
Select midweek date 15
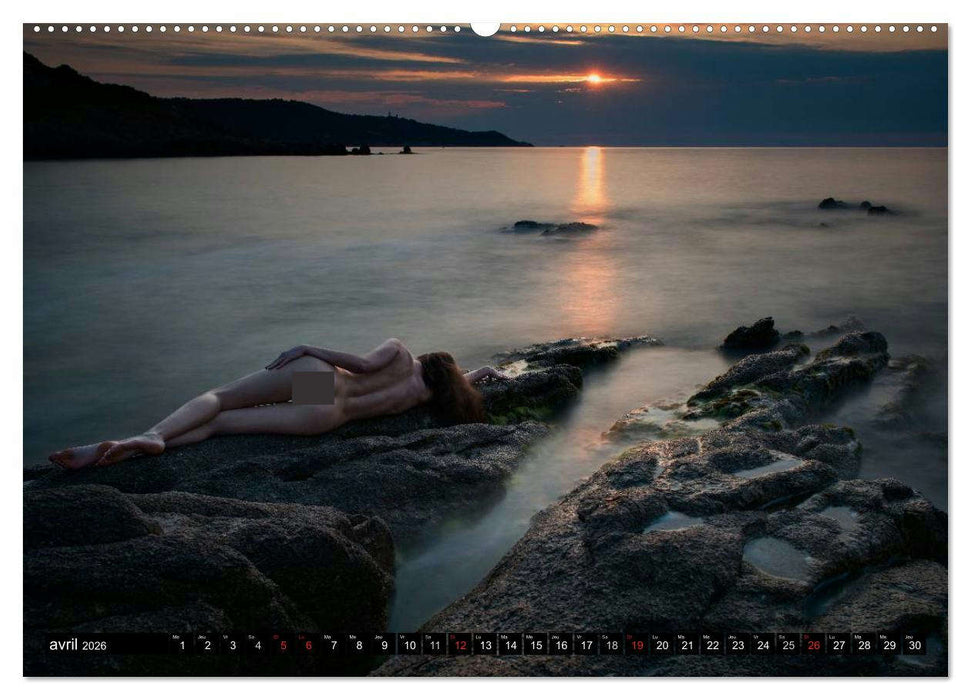tap(535, 646)
